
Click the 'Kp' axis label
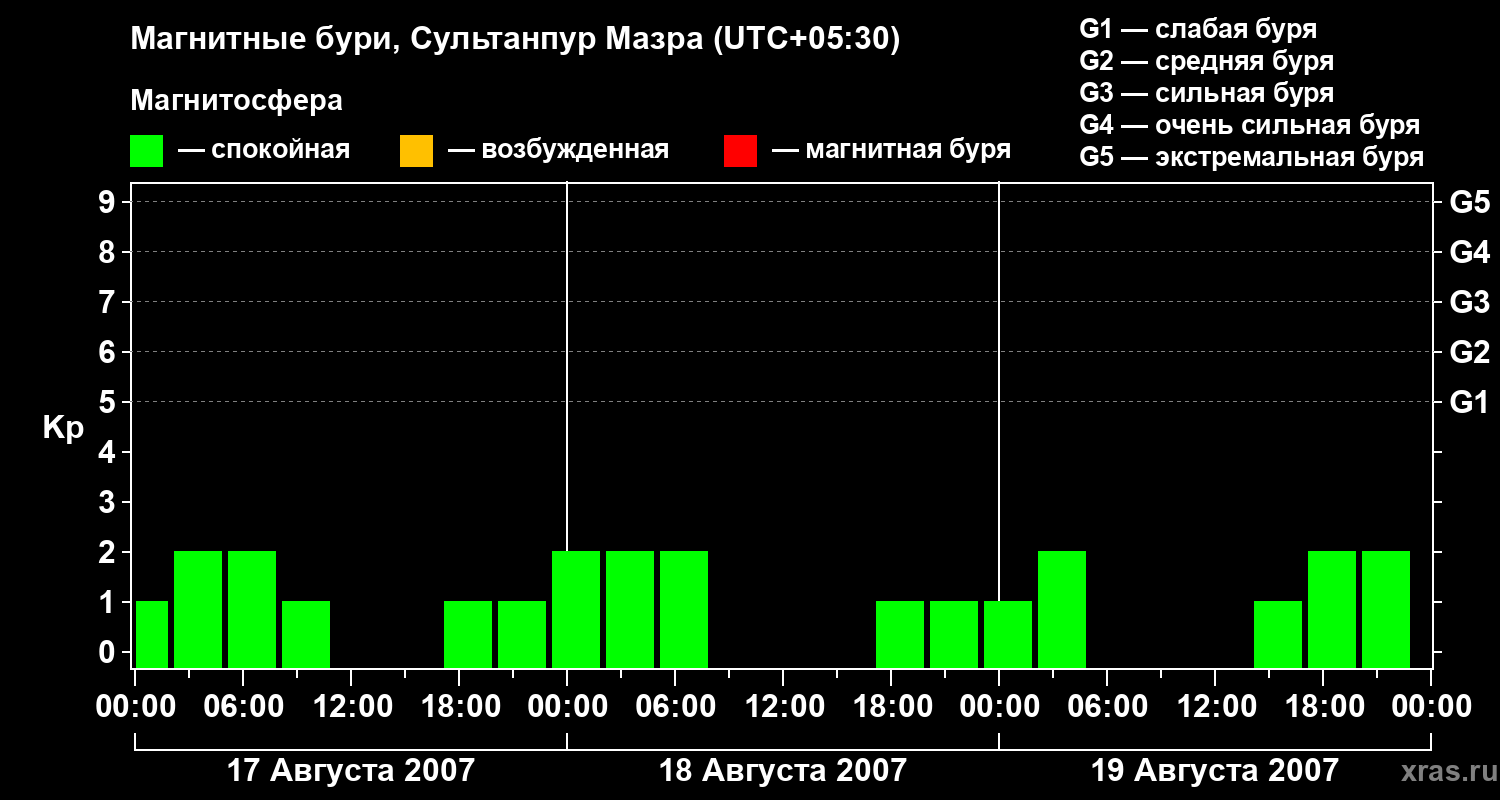[63, 428]
